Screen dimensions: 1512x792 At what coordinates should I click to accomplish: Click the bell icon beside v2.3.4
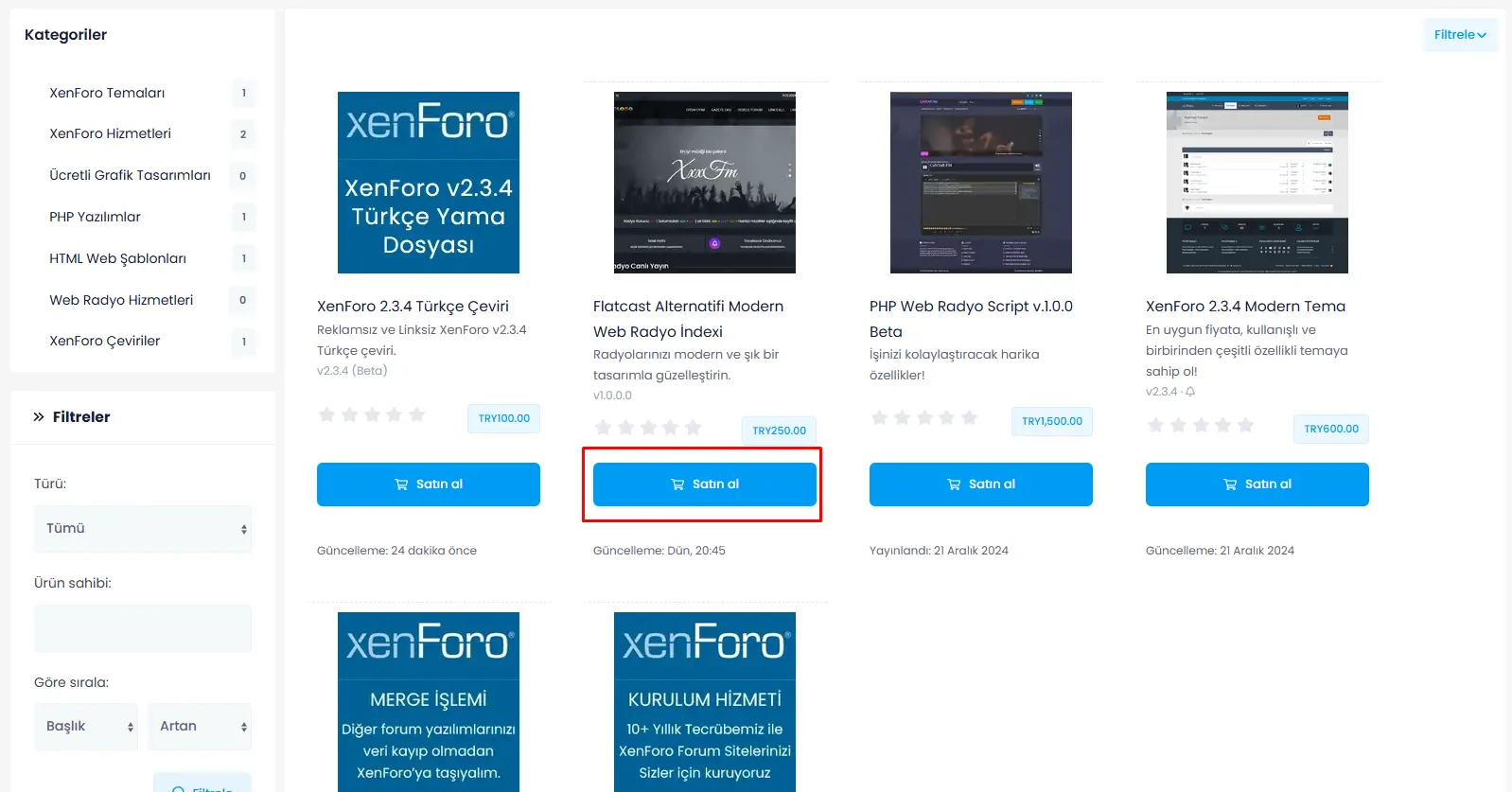pyautogui.click(x=1190, y=392)
